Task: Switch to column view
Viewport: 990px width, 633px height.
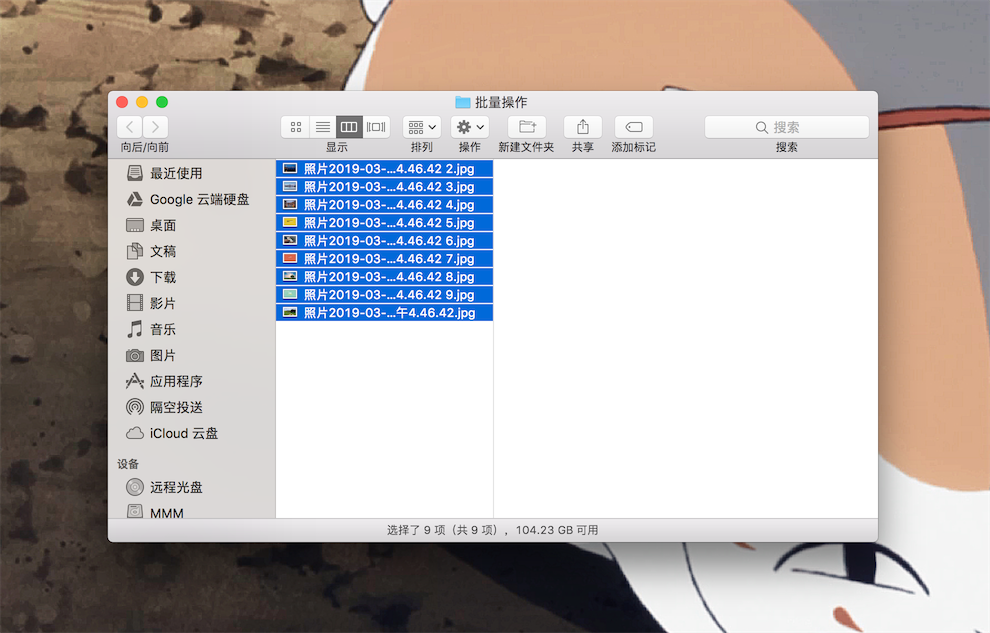Action: pos(349,127)
